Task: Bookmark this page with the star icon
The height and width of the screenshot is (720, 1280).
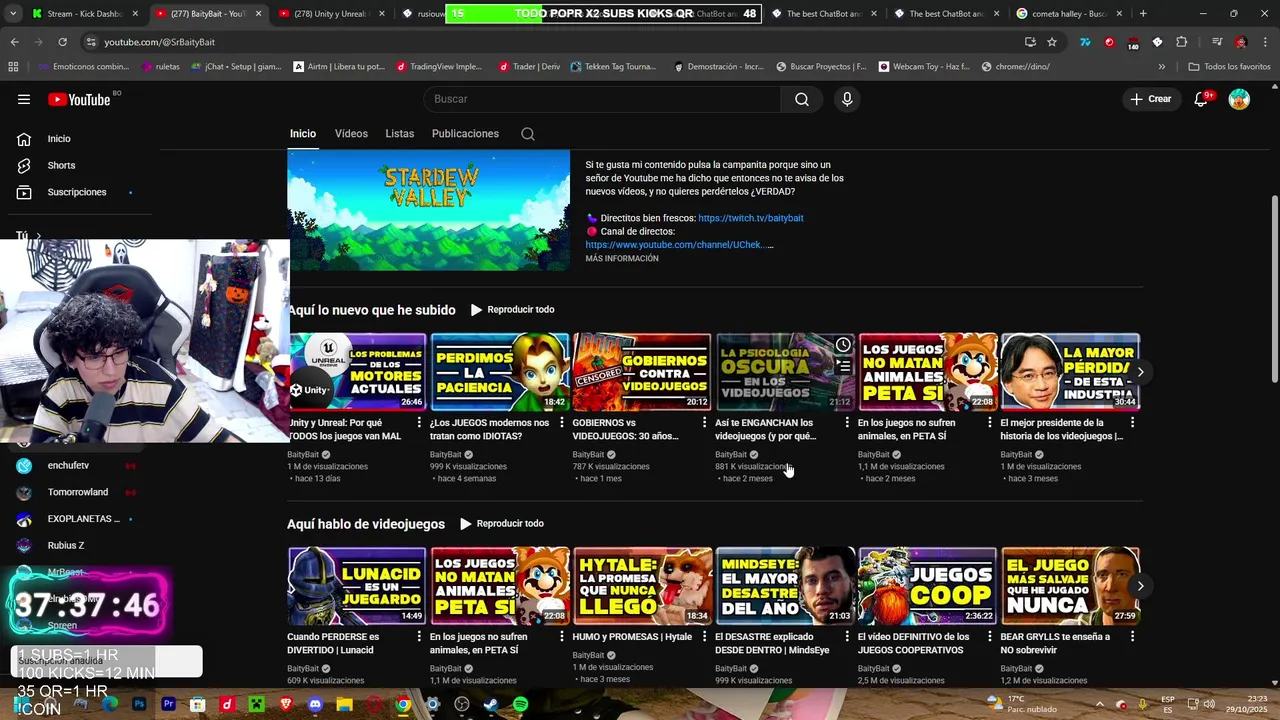Action: (1052, 42)
